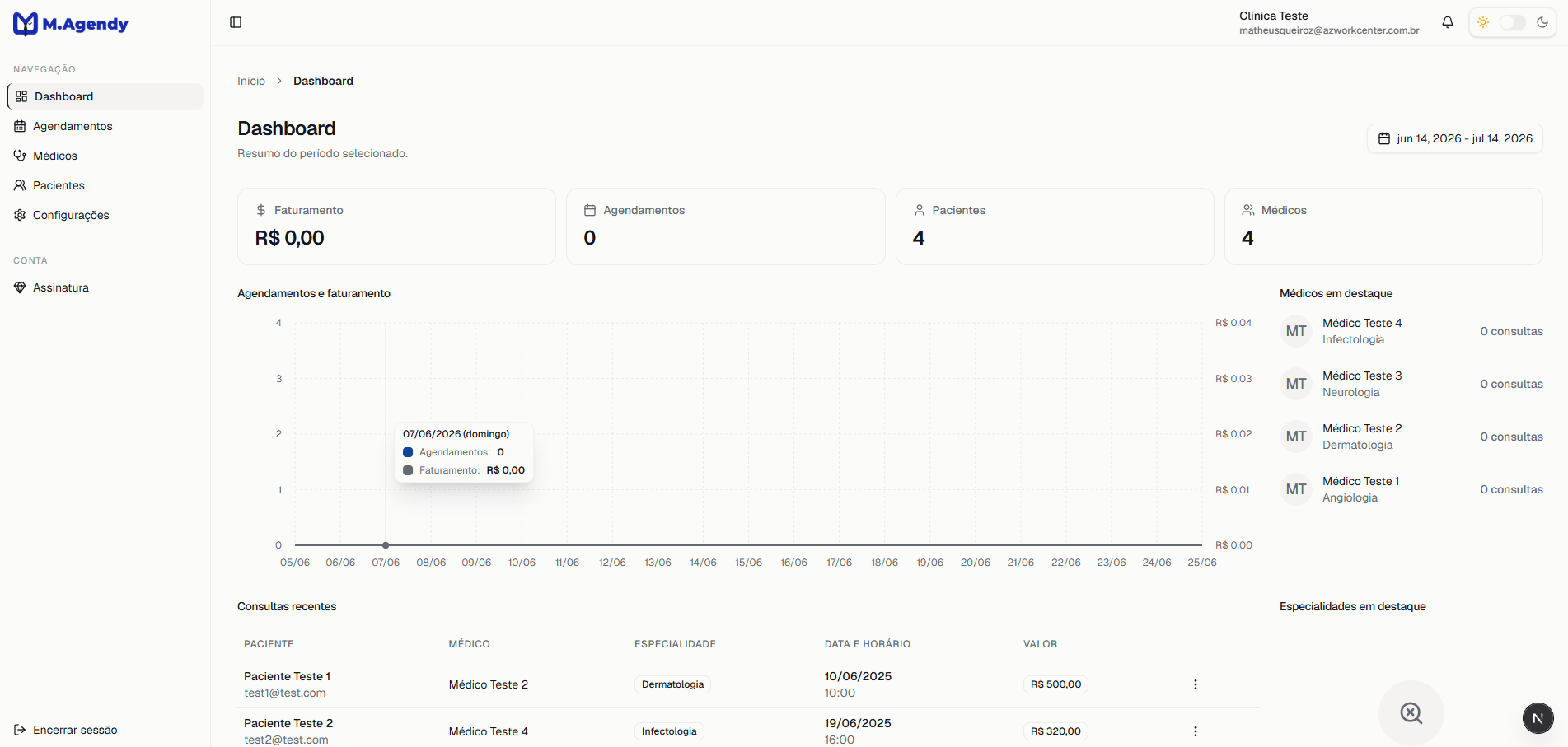
Task: Toggle the light/dark theme switch
Action: [1513, 22]
